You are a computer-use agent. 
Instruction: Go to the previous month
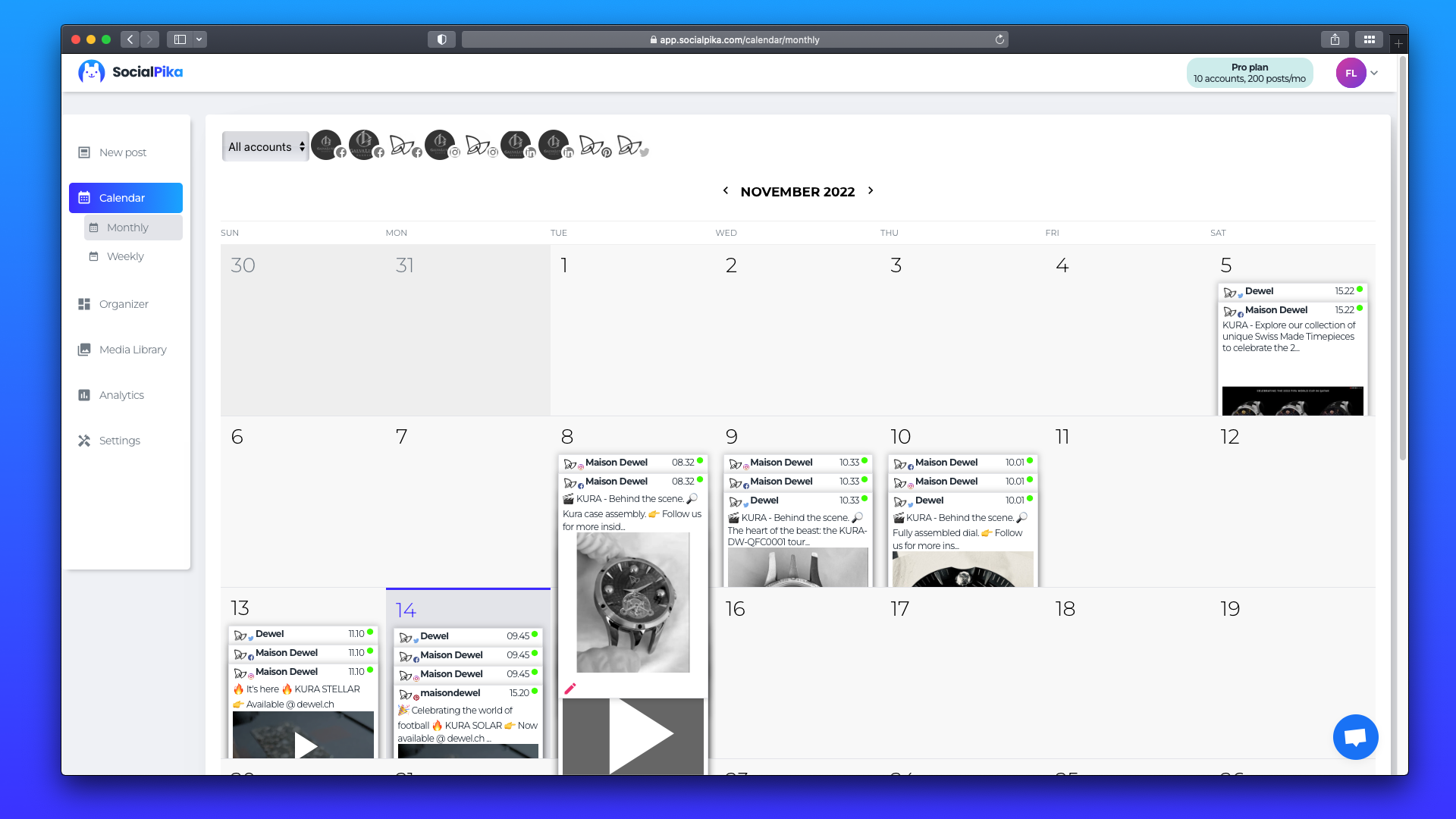click(726, 191)
